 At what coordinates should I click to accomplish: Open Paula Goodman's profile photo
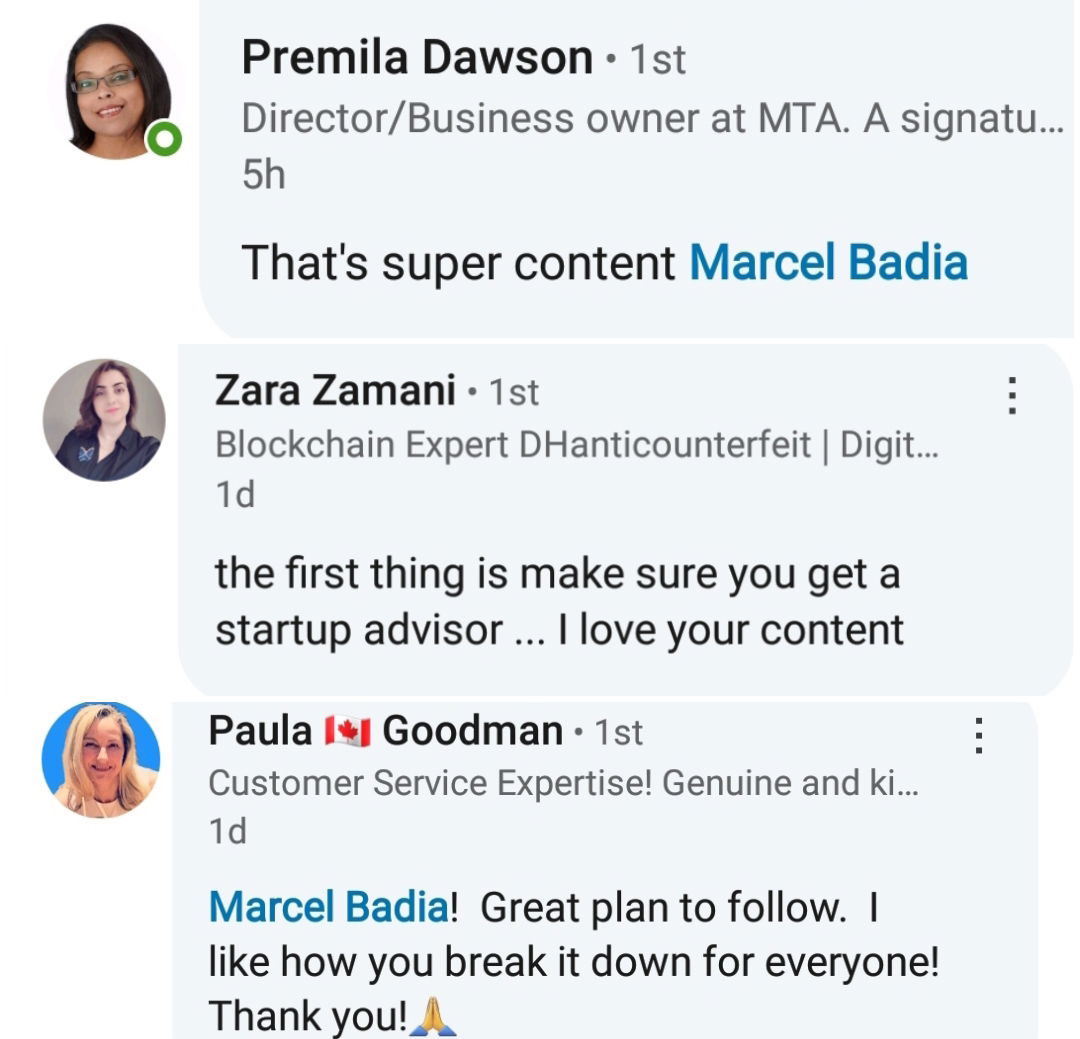click(100, 760)
